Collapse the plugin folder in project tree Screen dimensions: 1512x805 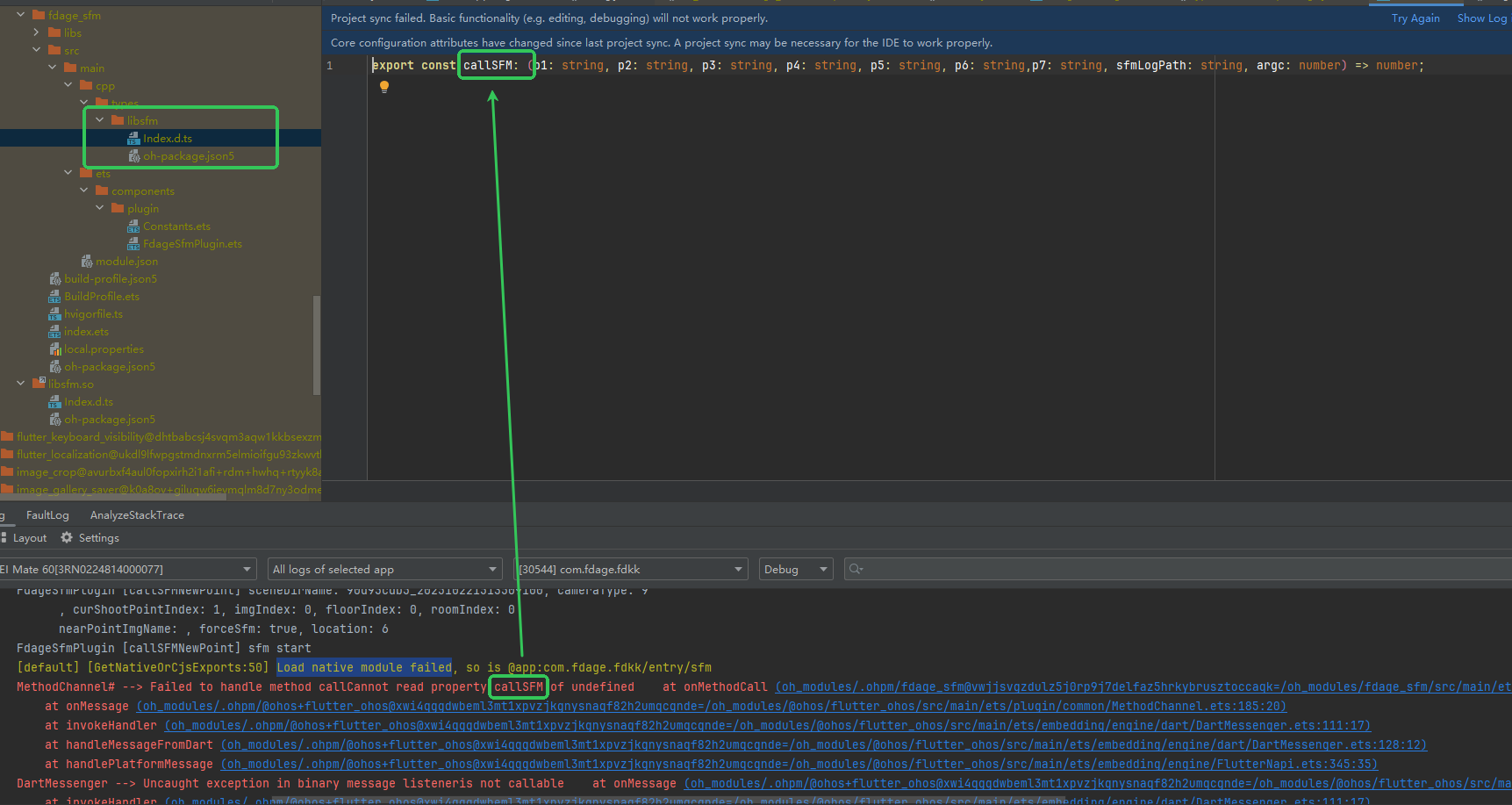[x=99, y=208]
